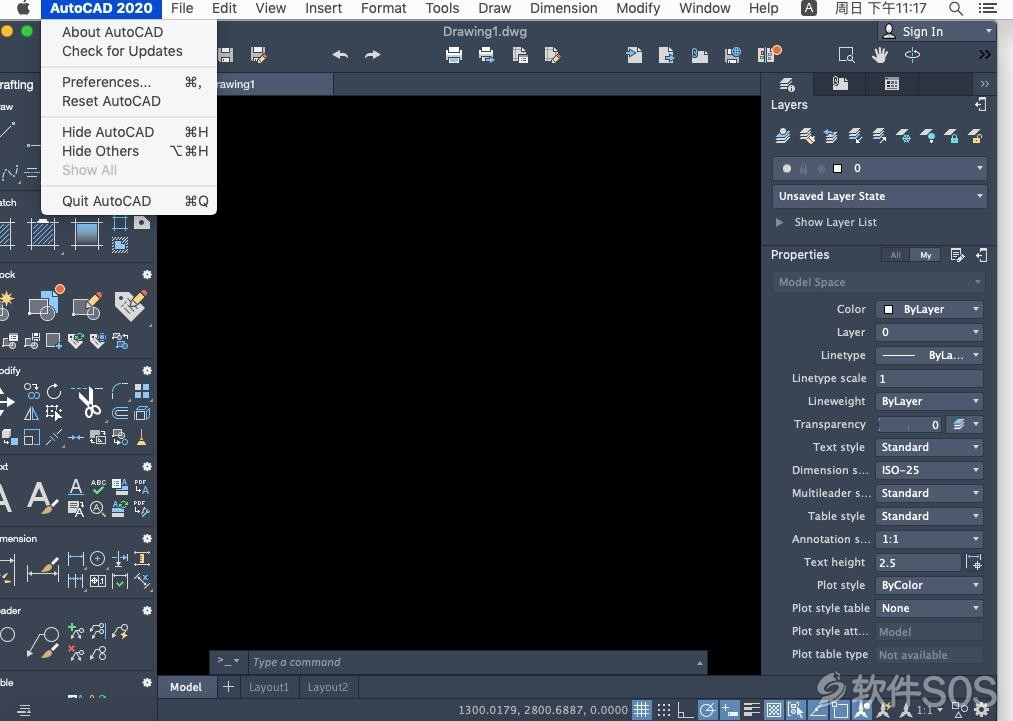
Task: Click the plus button to add layout
Action: pyautogui.click(x=228, y=687)
